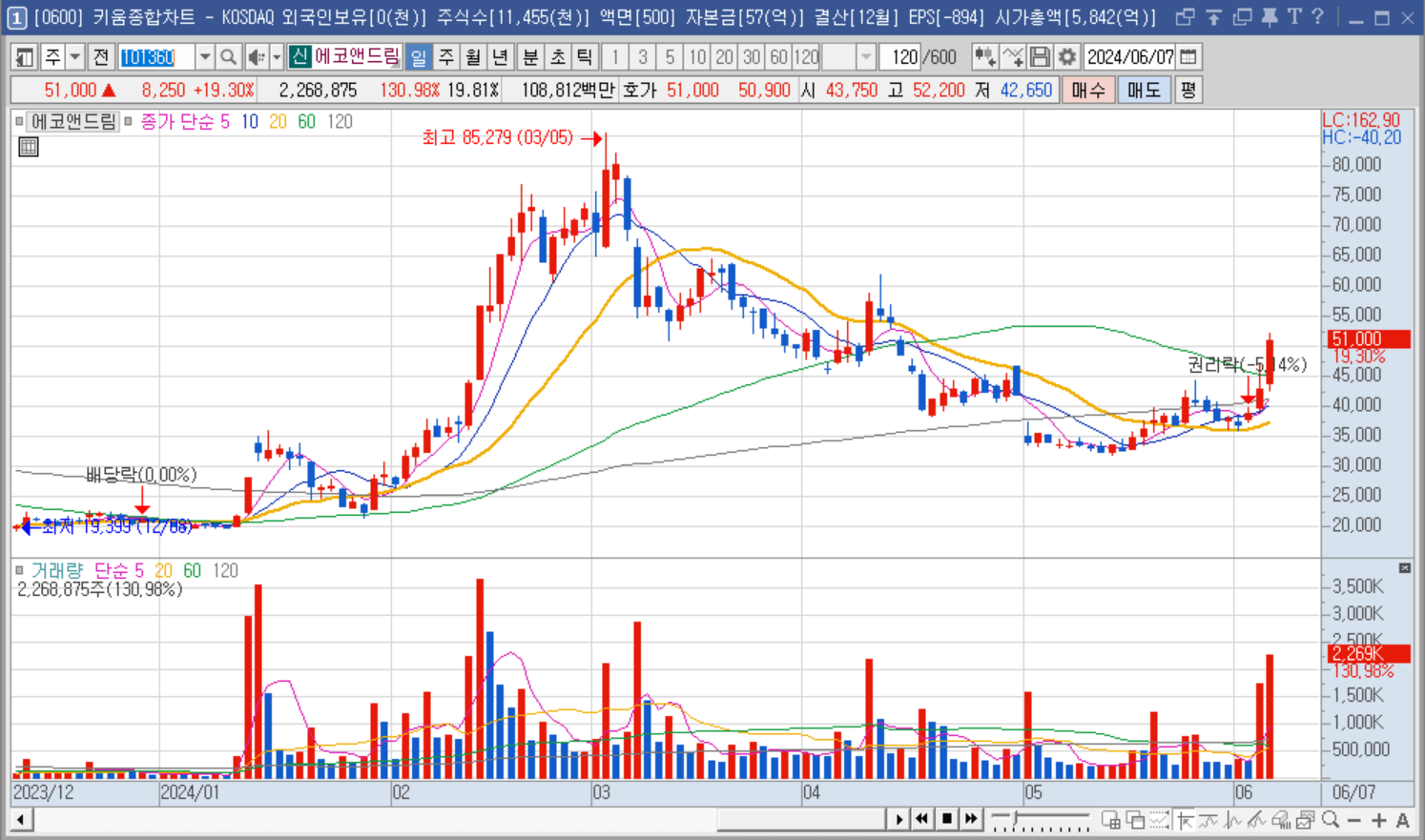Rewind the chart replay
Viewport: 1425px width, 840px height.
(922, 819)
